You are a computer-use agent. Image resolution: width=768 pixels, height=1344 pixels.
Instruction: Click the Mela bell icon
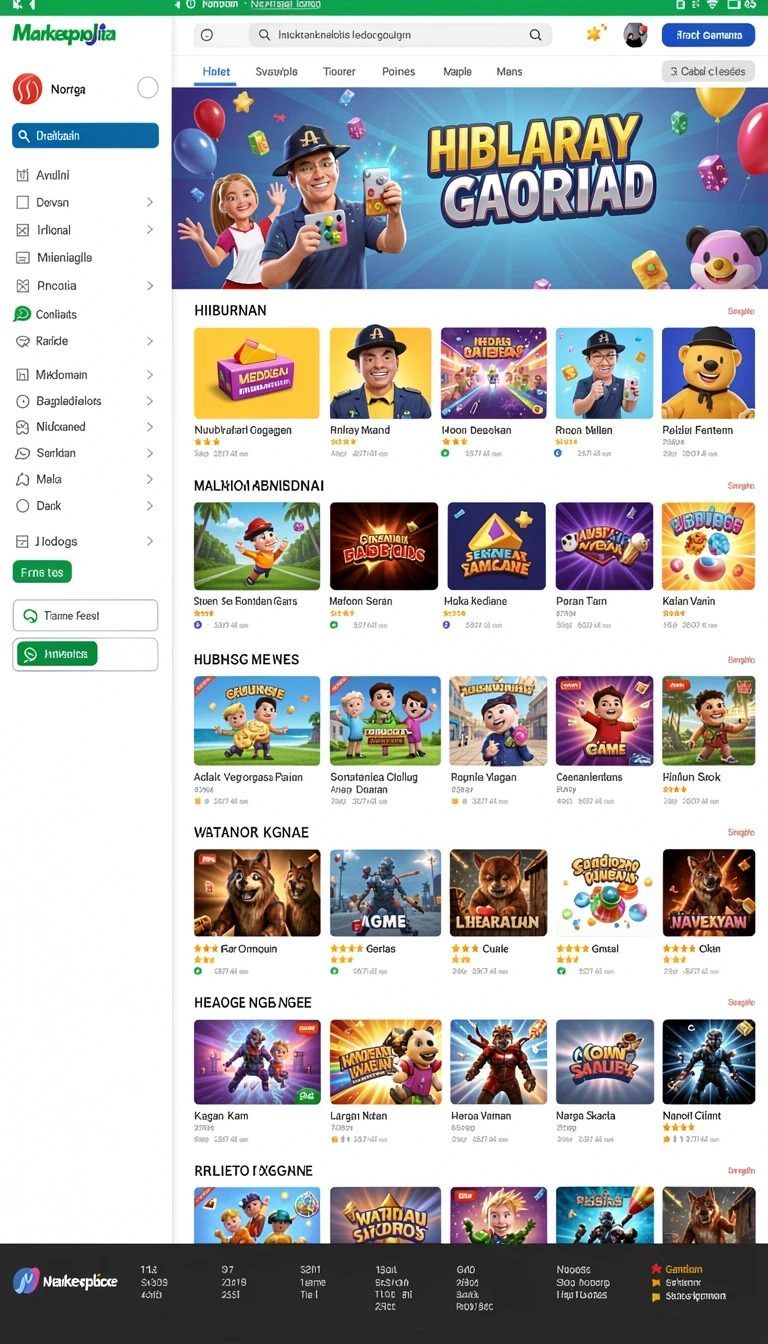pyautogui.click(x=22, y=480)
